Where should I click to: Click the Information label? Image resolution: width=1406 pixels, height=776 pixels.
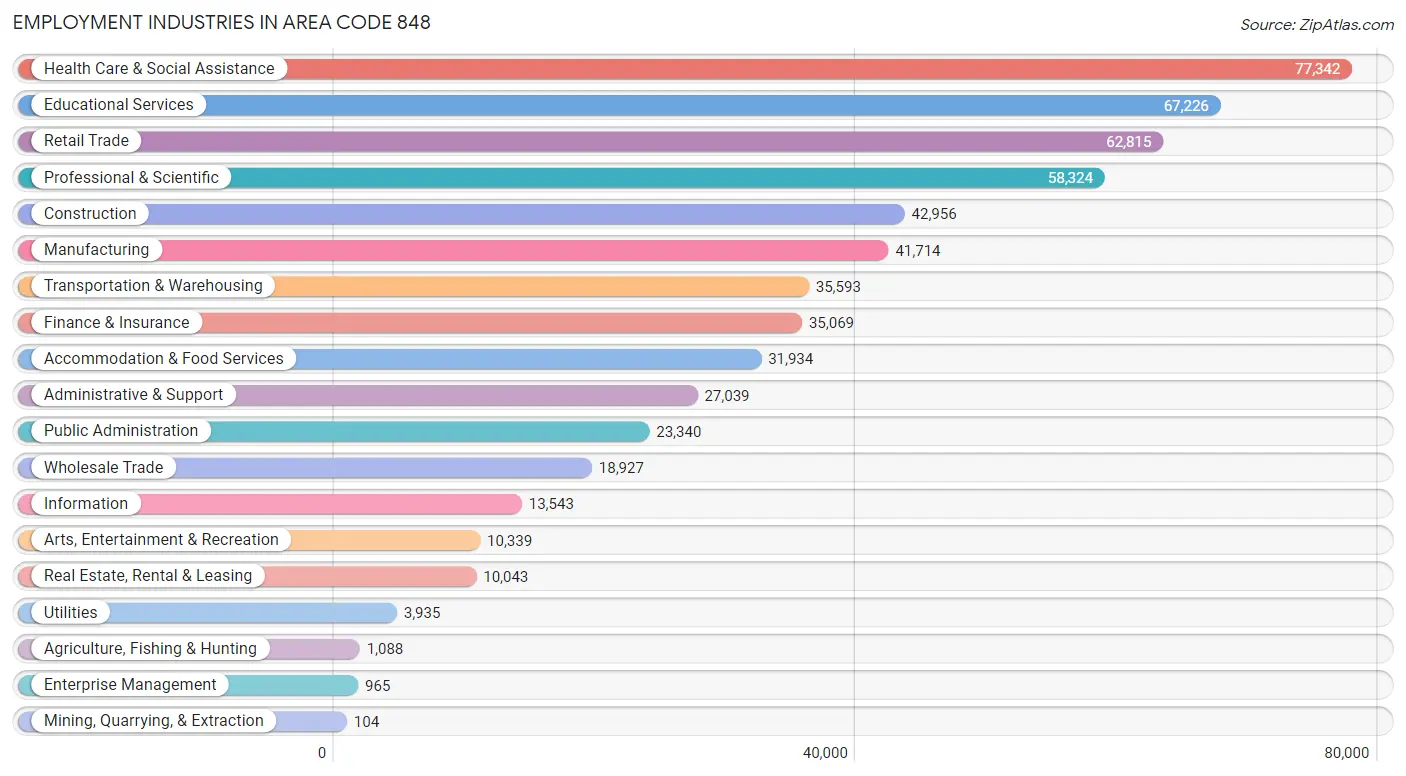coord(86,503)
